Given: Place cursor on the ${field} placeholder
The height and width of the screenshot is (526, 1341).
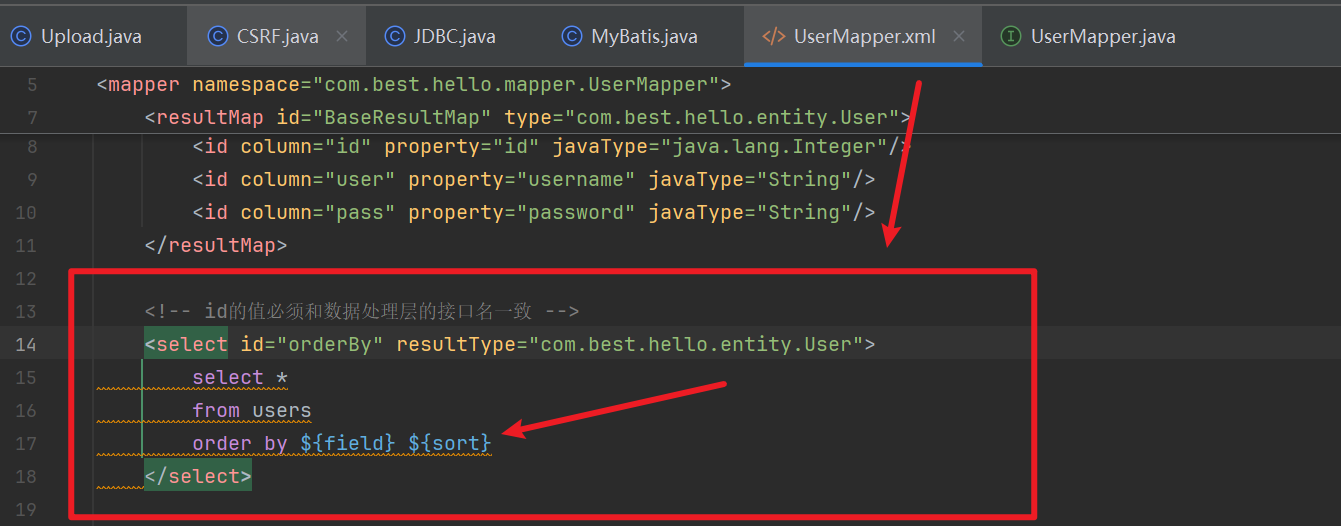Looking at the screenshot, I should pyautogui.click(x=348, y=443).
